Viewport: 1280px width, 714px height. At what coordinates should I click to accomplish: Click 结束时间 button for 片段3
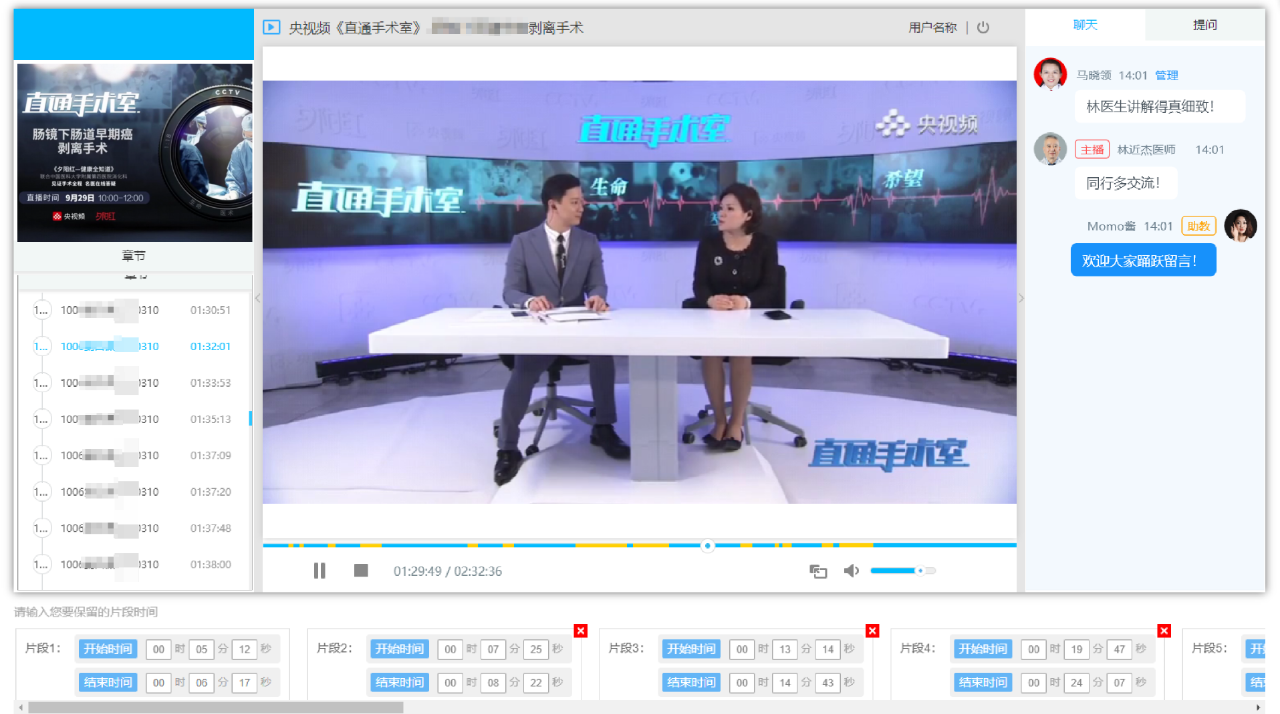[x=692, y=682]
